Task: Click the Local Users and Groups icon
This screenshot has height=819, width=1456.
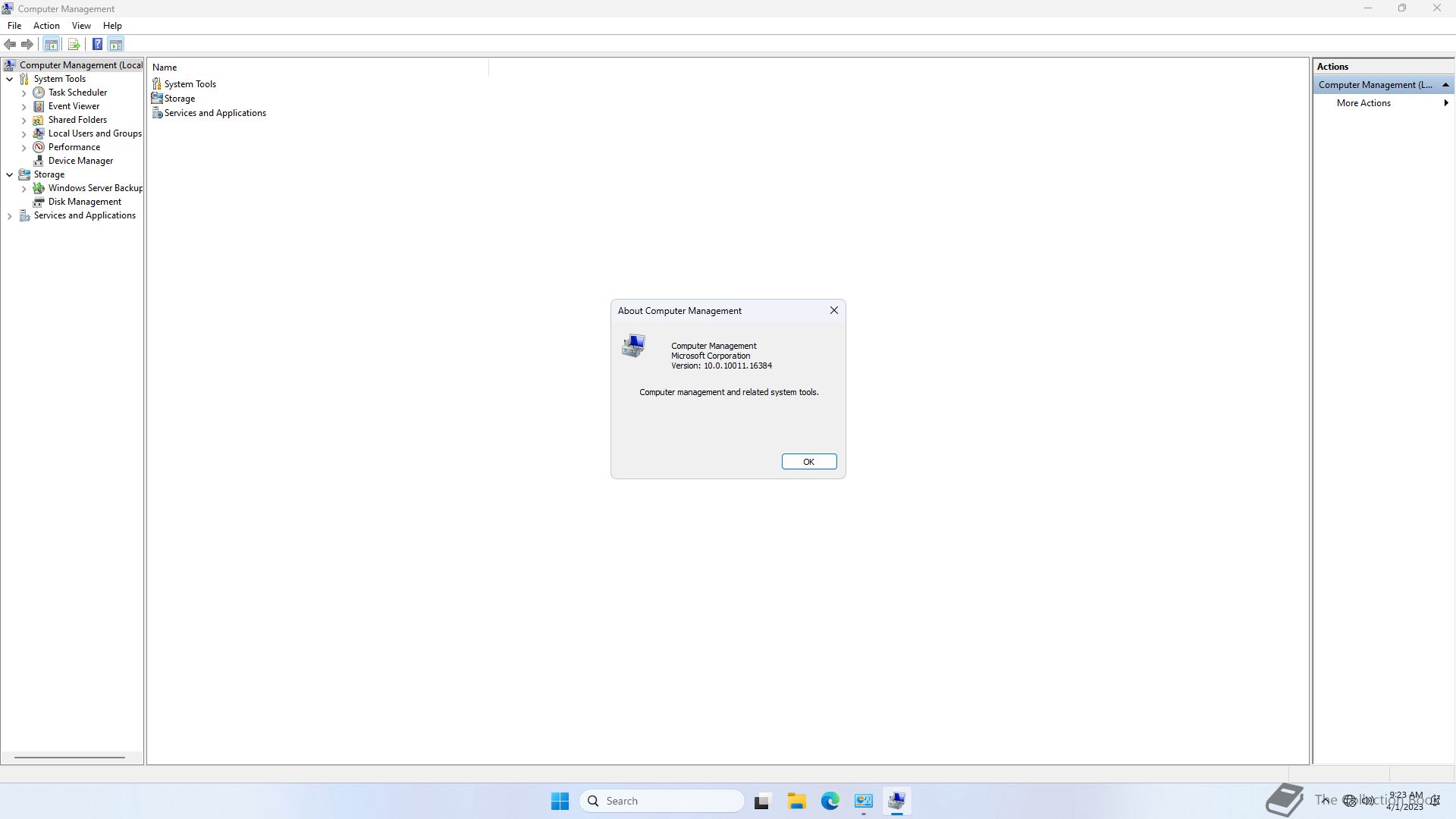Action: click(39, 133)
